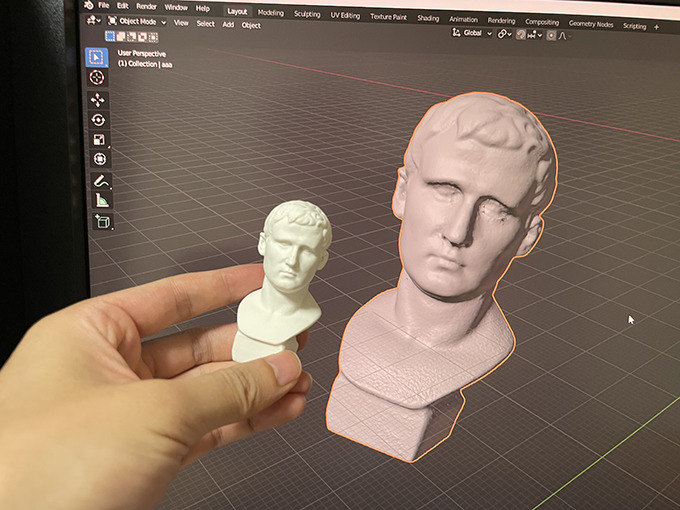Toggle the snapping magnet button
Image resolution: width=680 pixels, height=510 pixels.
(x=521, y=35)
